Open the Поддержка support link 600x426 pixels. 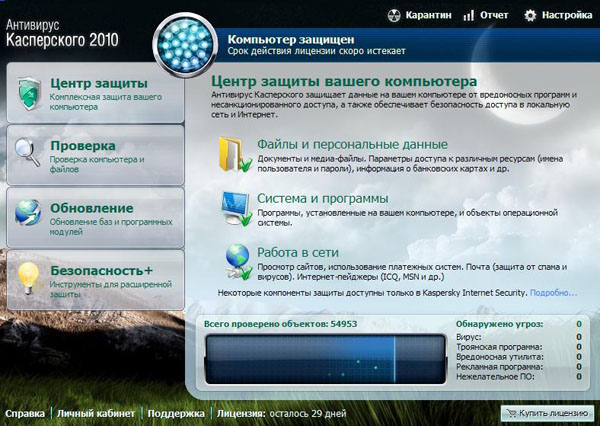tap(176, 414)
